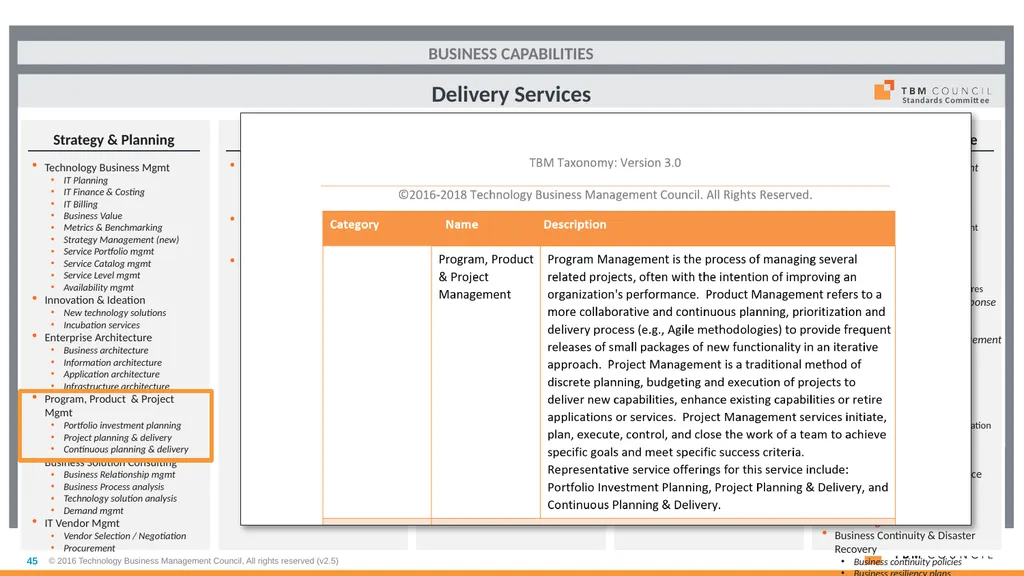The width and height of the screenshot is (1024, 576).
Task: Select the 'Description' table column header
Action: [x=575, y=225]
